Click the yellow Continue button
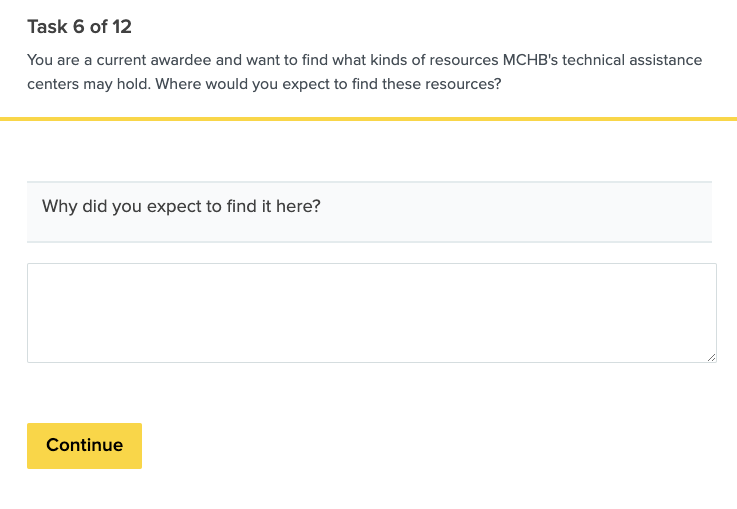This screenshot has width=737, height=509. [x=84, y=446]
